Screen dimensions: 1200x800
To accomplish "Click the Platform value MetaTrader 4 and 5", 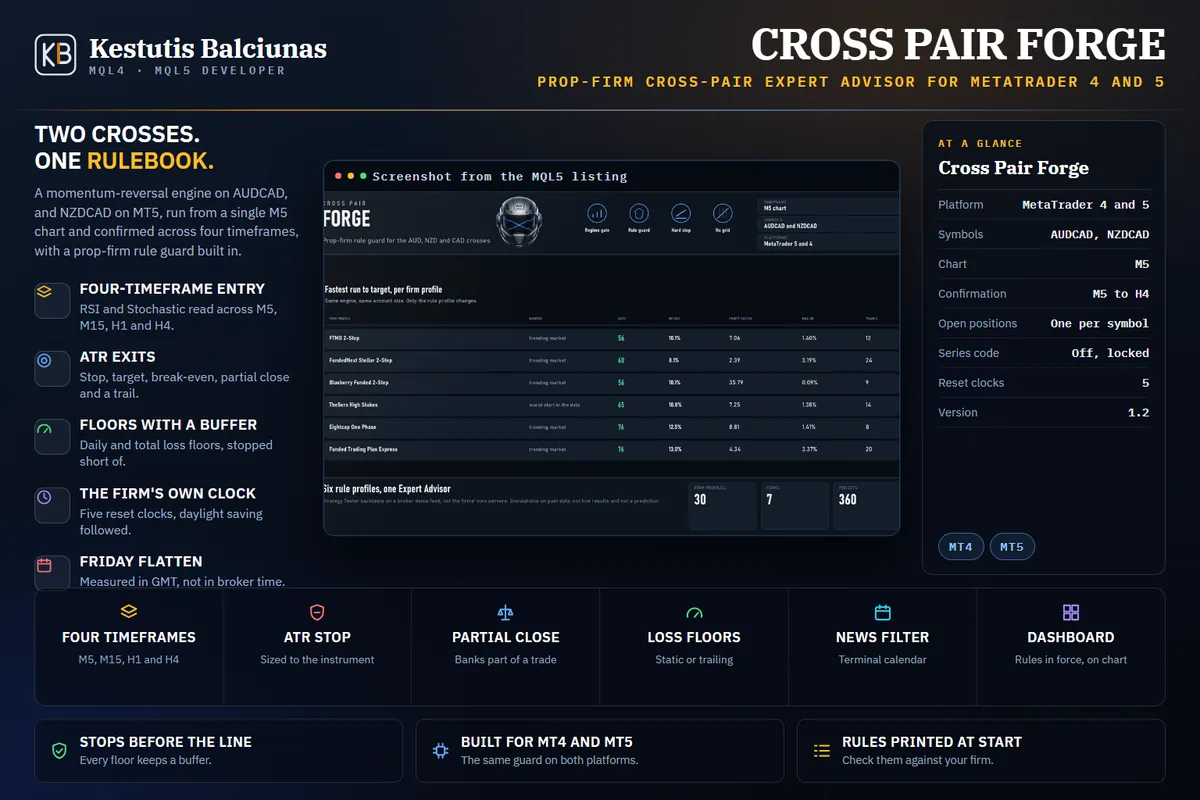I will pyautogui.click(x=1085, y=205).
